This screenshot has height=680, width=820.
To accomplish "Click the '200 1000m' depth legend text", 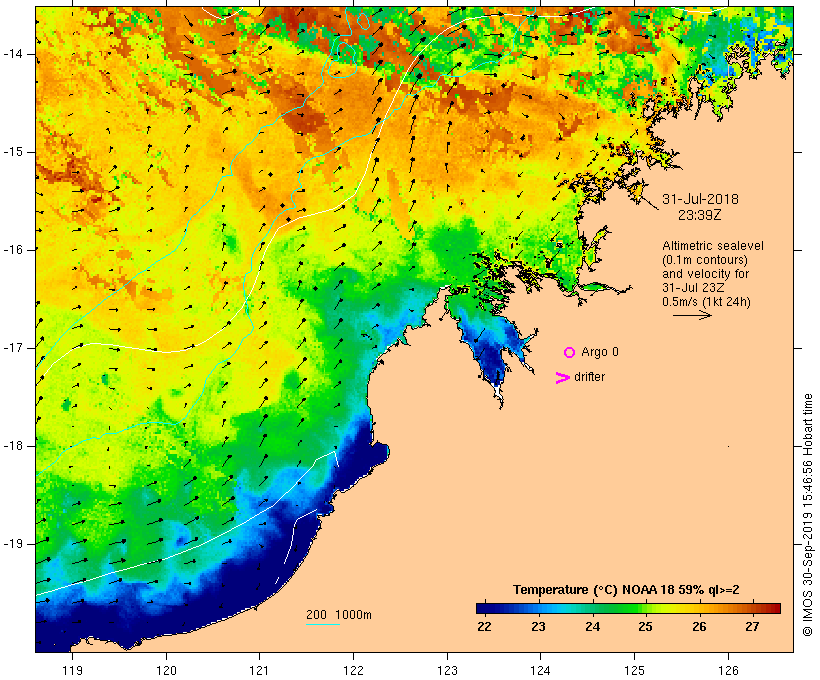I will click(339, 615).
